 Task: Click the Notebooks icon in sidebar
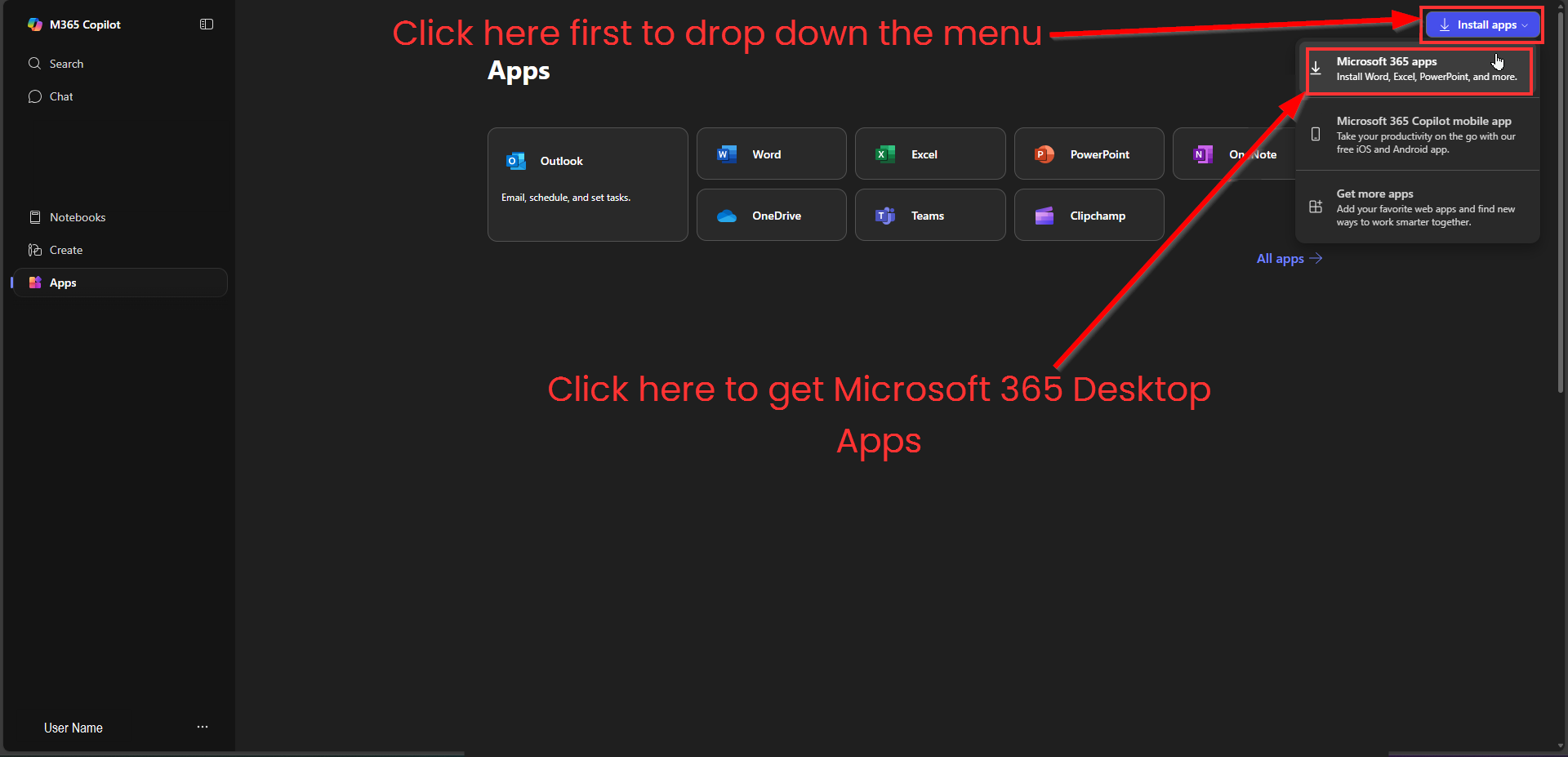[x=35, y=217]
